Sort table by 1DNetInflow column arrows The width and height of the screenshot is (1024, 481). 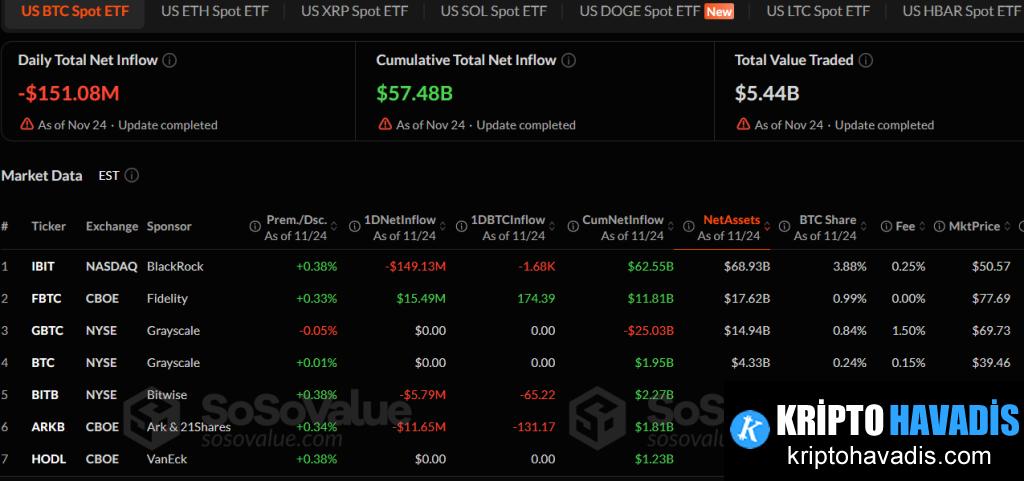(442, 226)
